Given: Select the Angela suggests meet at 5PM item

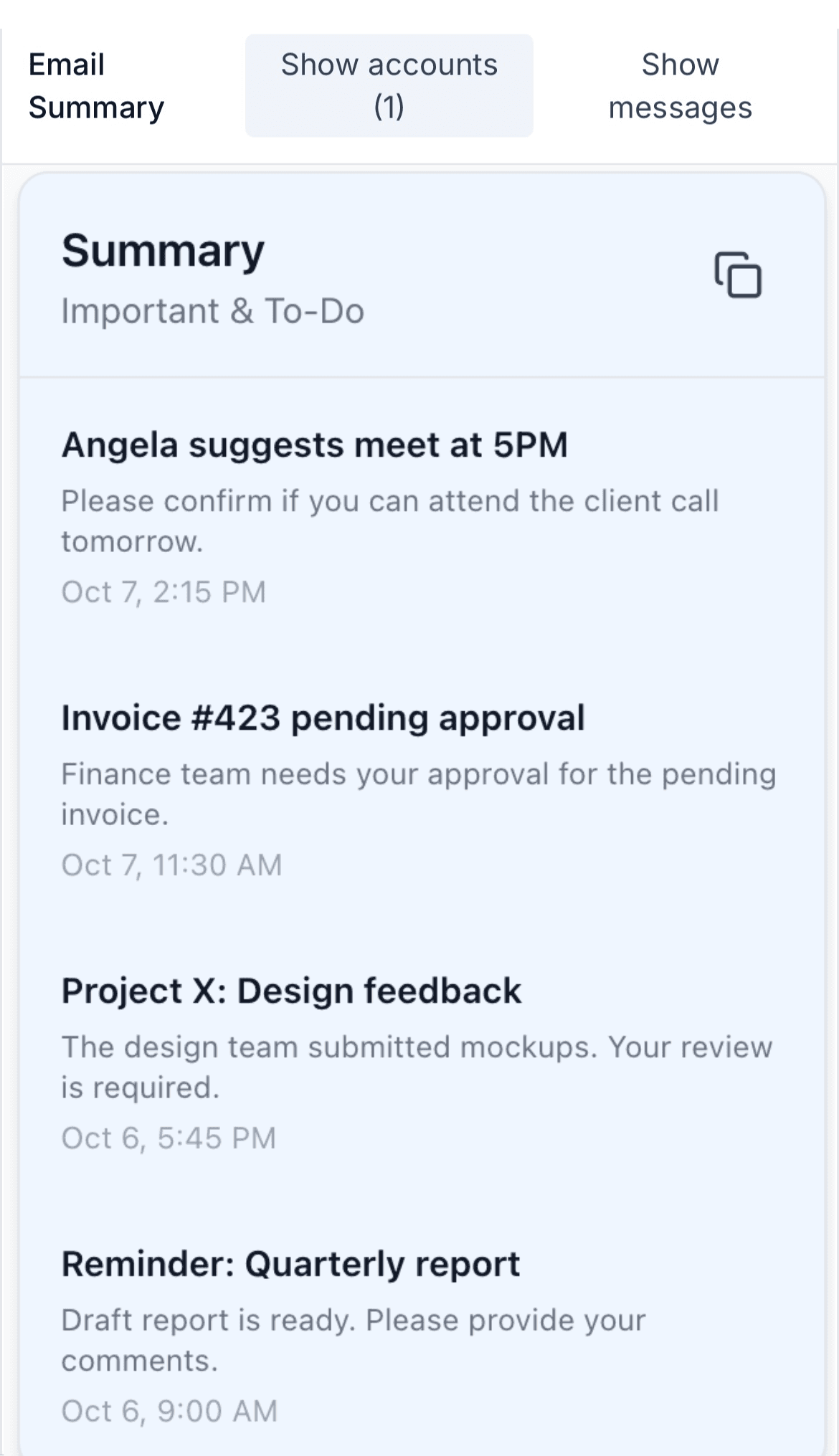Looking at the screenshot, I should (x=314, y=444).
